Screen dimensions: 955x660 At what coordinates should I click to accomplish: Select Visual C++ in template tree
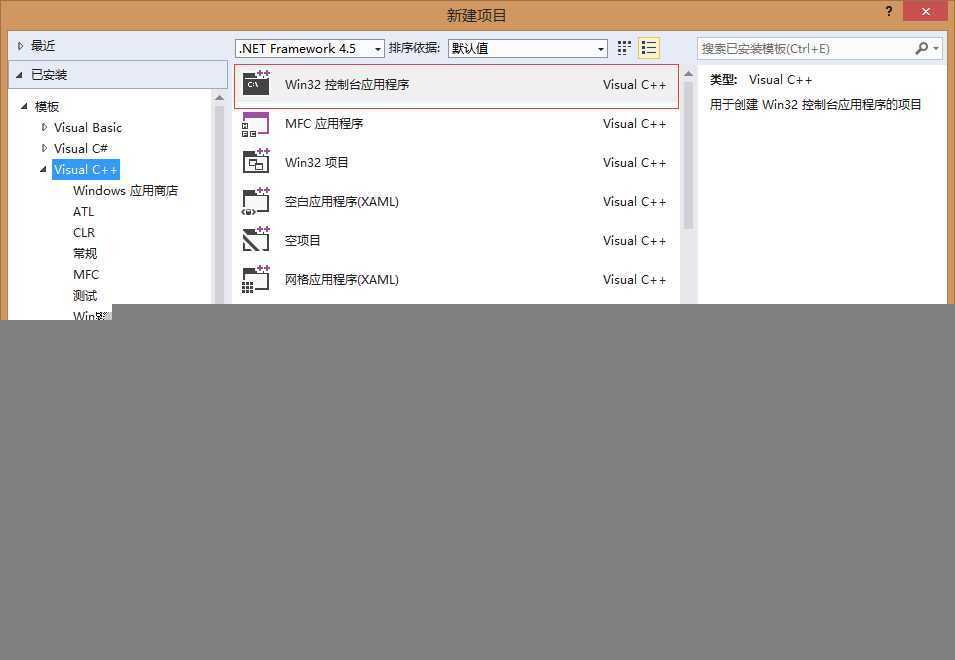86,169
